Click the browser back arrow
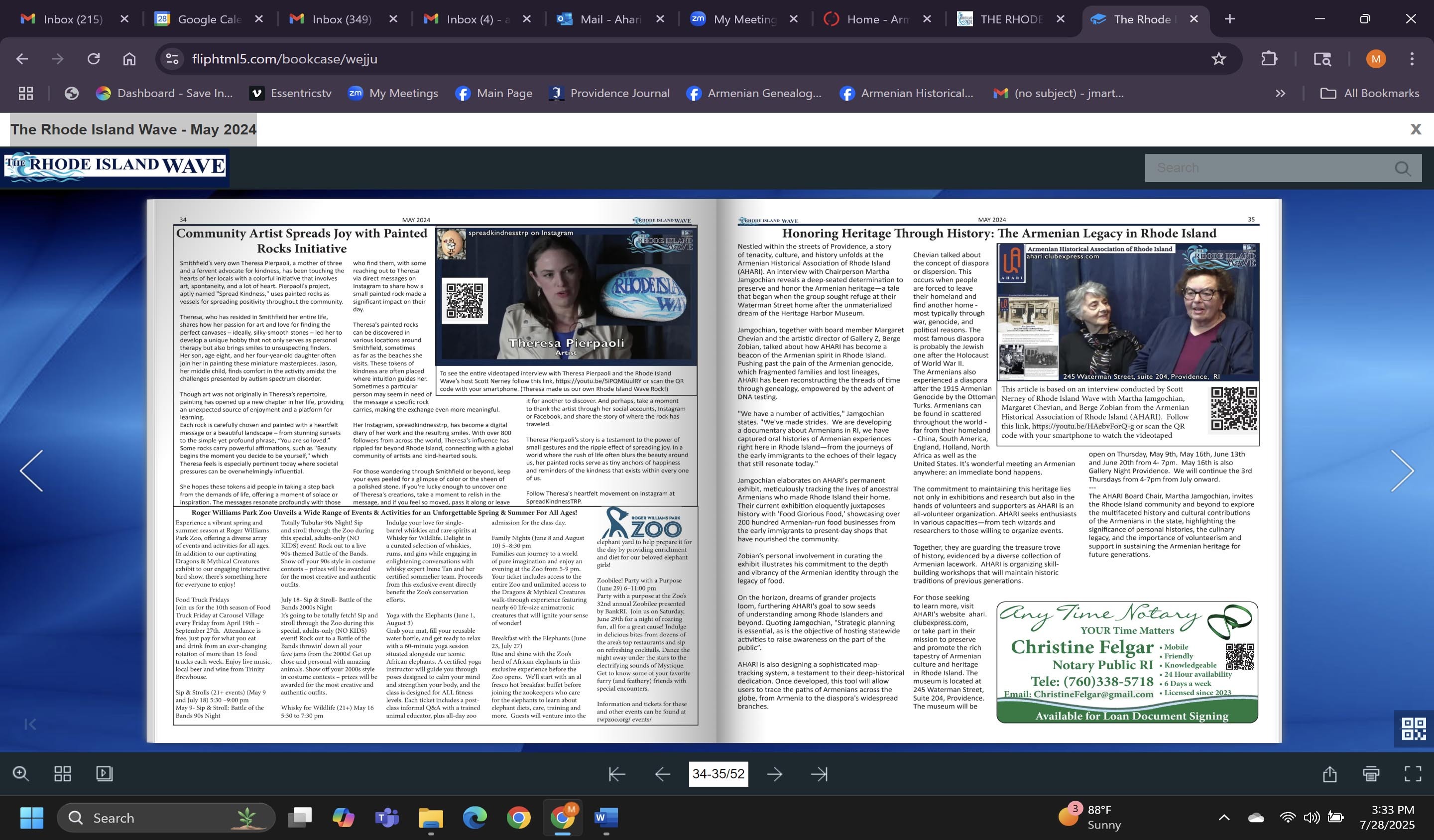1434x840 pixels. 22,59
